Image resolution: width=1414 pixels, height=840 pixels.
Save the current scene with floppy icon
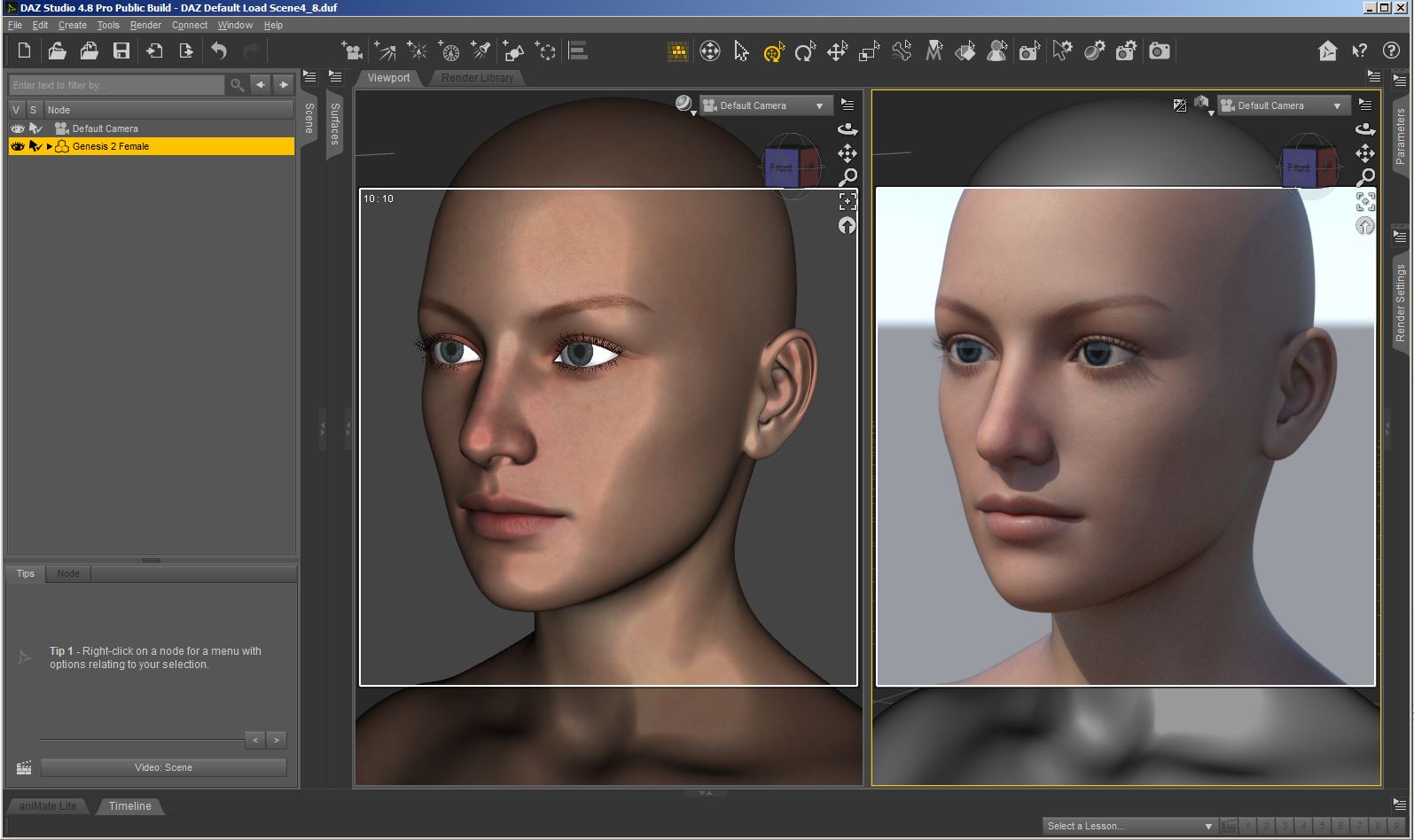tap(121, 51)
